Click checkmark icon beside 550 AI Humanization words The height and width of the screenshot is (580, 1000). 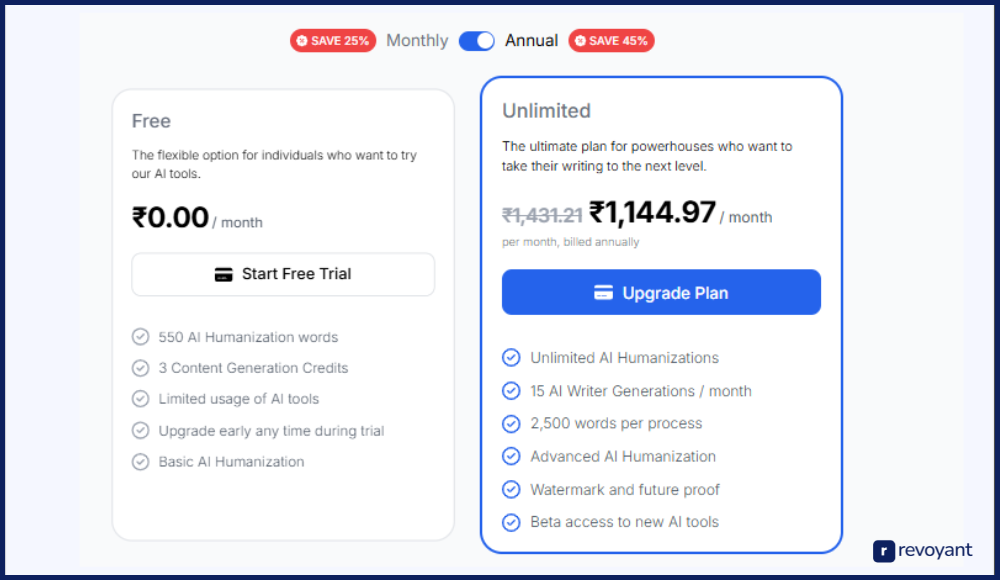click(140, 337)
